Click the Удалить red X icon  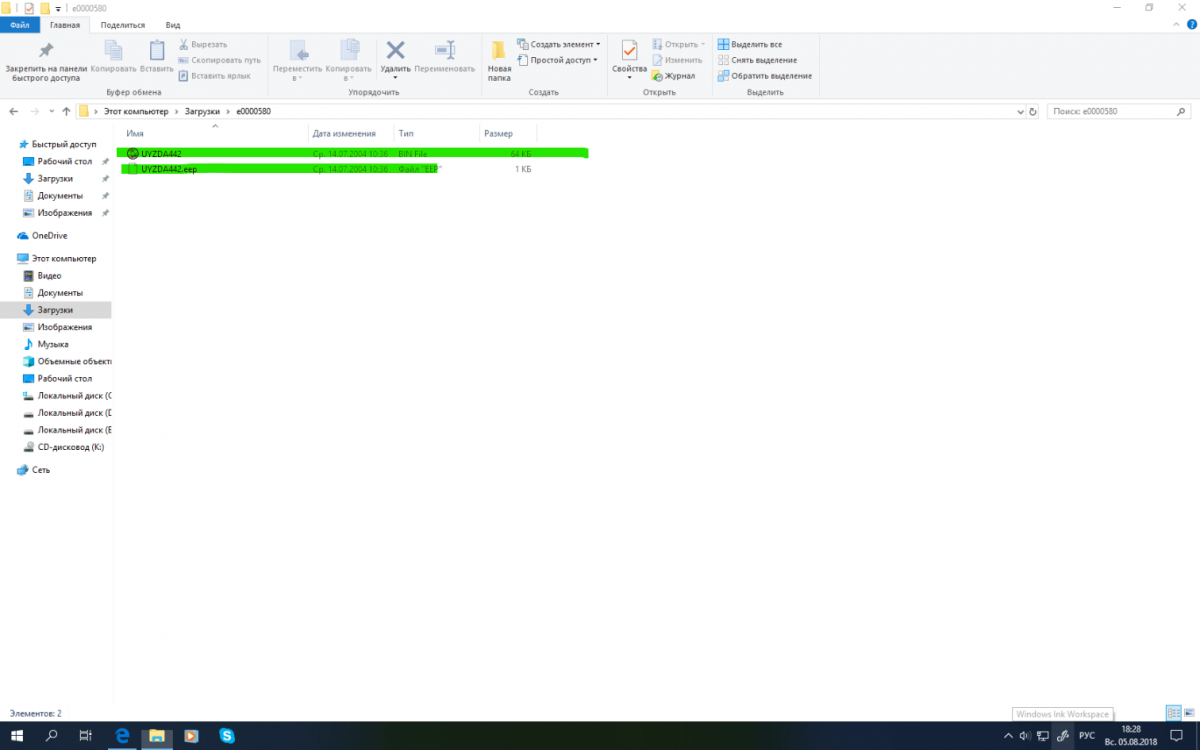click(x=396, y=50)
